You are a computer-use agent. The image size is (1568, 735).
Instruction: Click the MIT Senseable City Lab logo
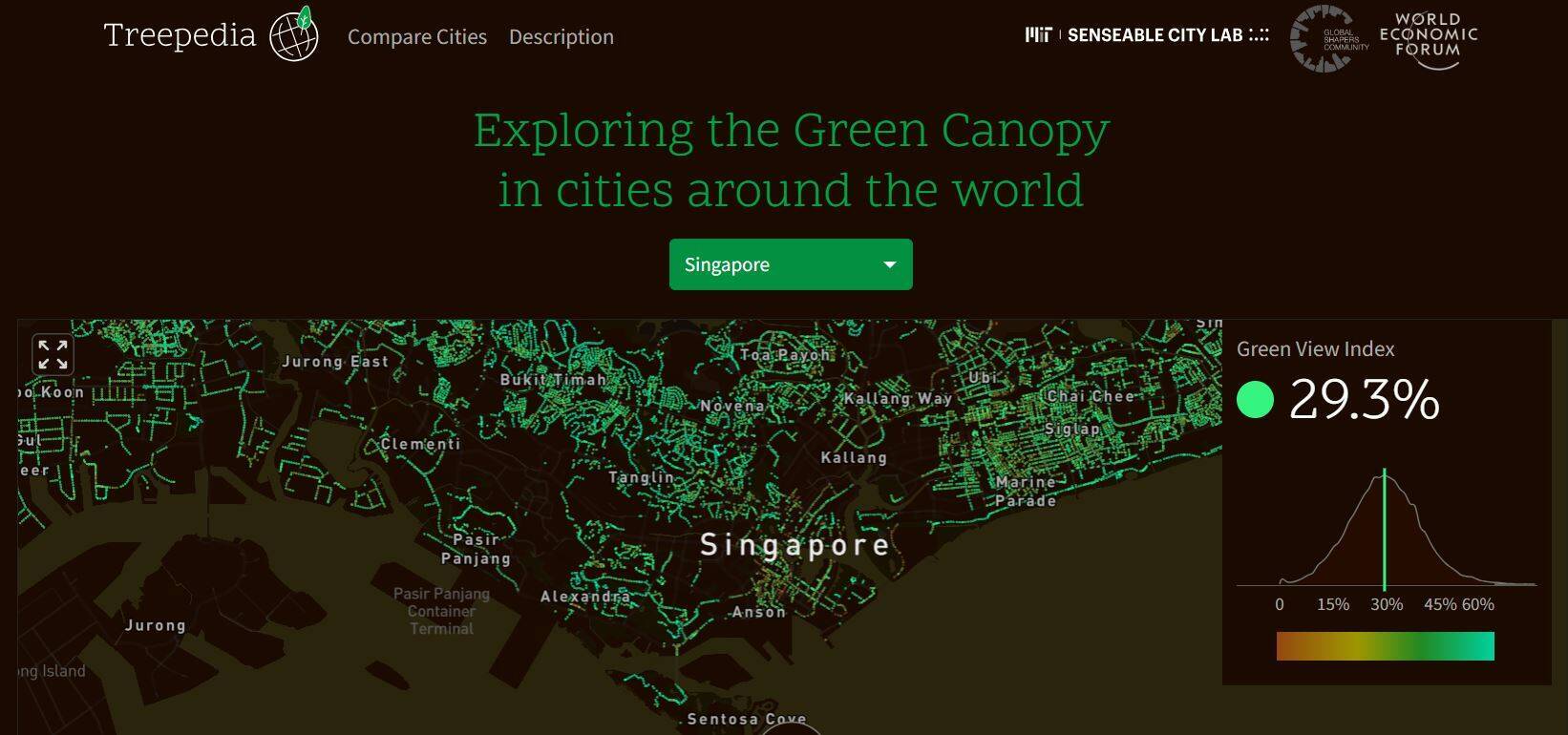1147,35
